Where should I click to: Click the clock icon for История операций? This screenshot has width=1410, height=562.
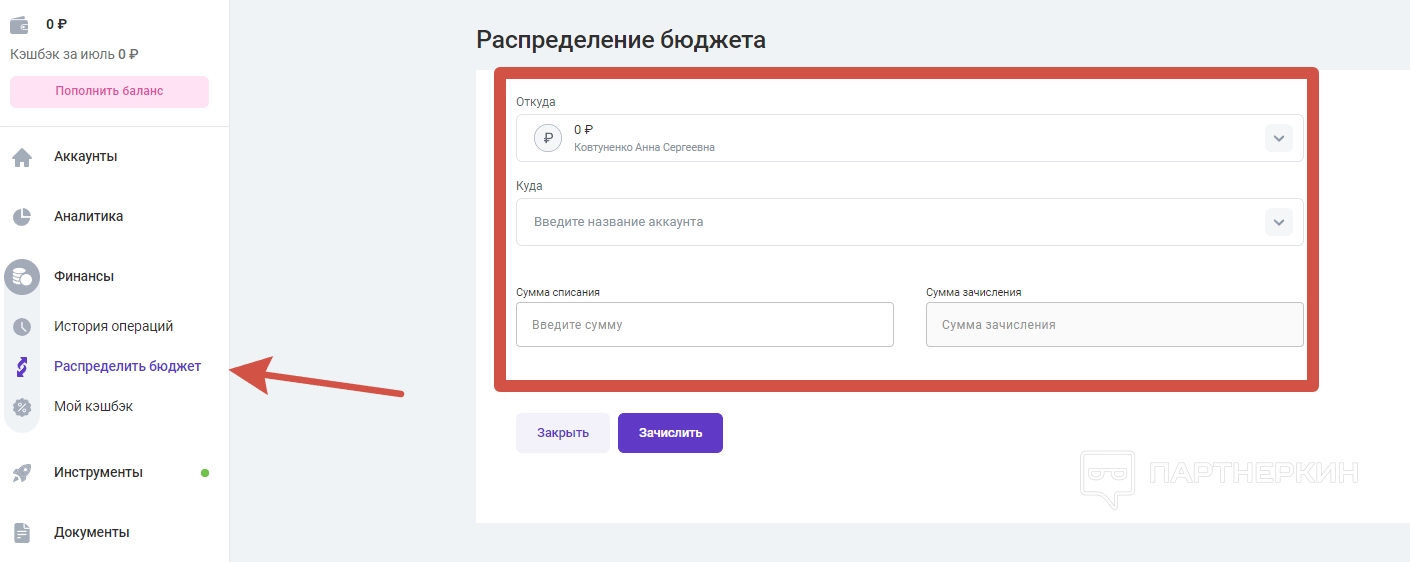[22, 327]
